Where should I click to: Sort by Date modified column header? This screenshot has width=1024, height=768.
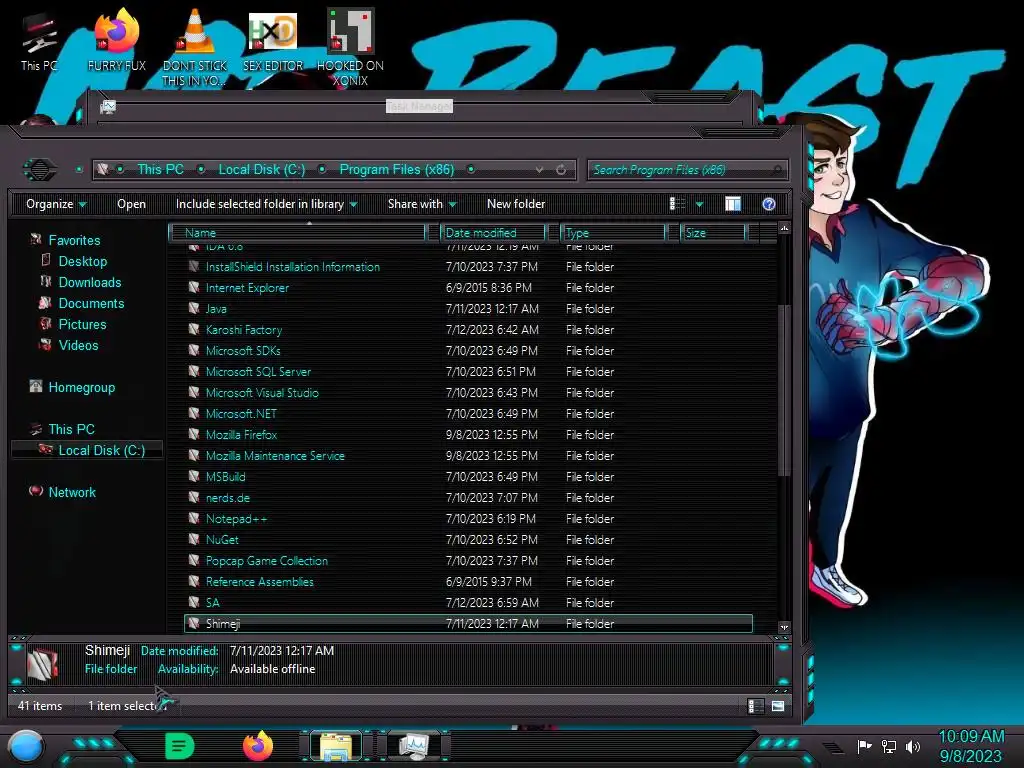pos(493,232)
